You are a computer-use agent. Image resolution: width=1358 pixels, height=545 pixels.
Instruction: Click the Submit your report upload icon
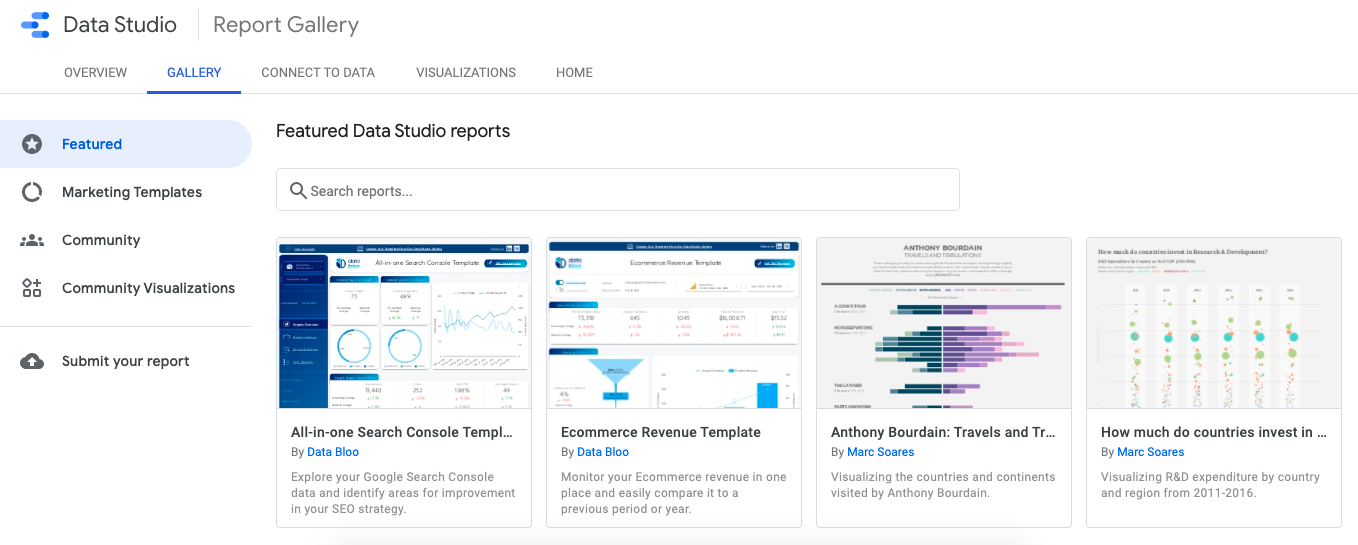[x=32, y=361]
